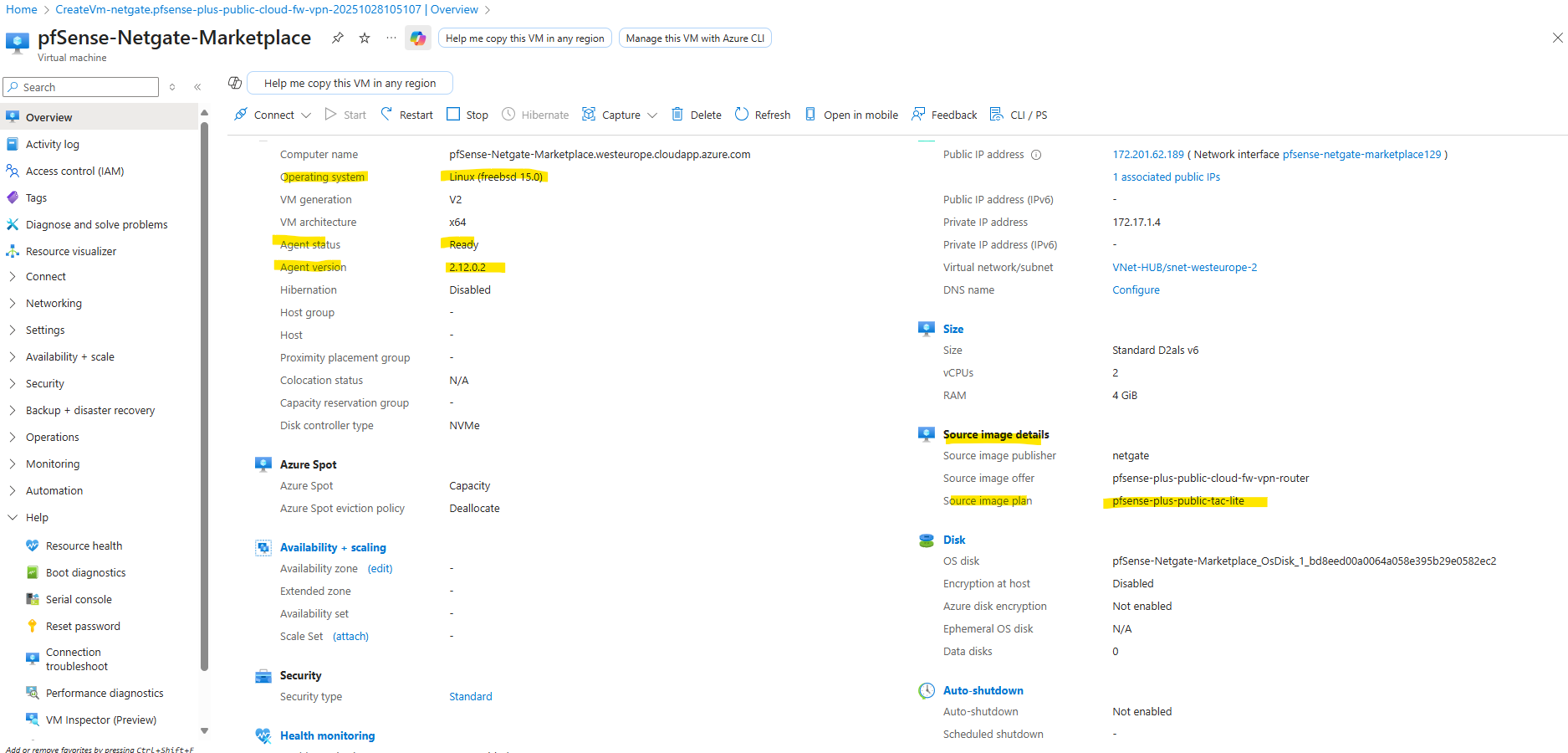Image resolution: width=1568 pixels, height=753 pixels.
Task: Click the Copilot suggestions icon above the toolbar
Action: pyautogui.click(x=235, y=83)
